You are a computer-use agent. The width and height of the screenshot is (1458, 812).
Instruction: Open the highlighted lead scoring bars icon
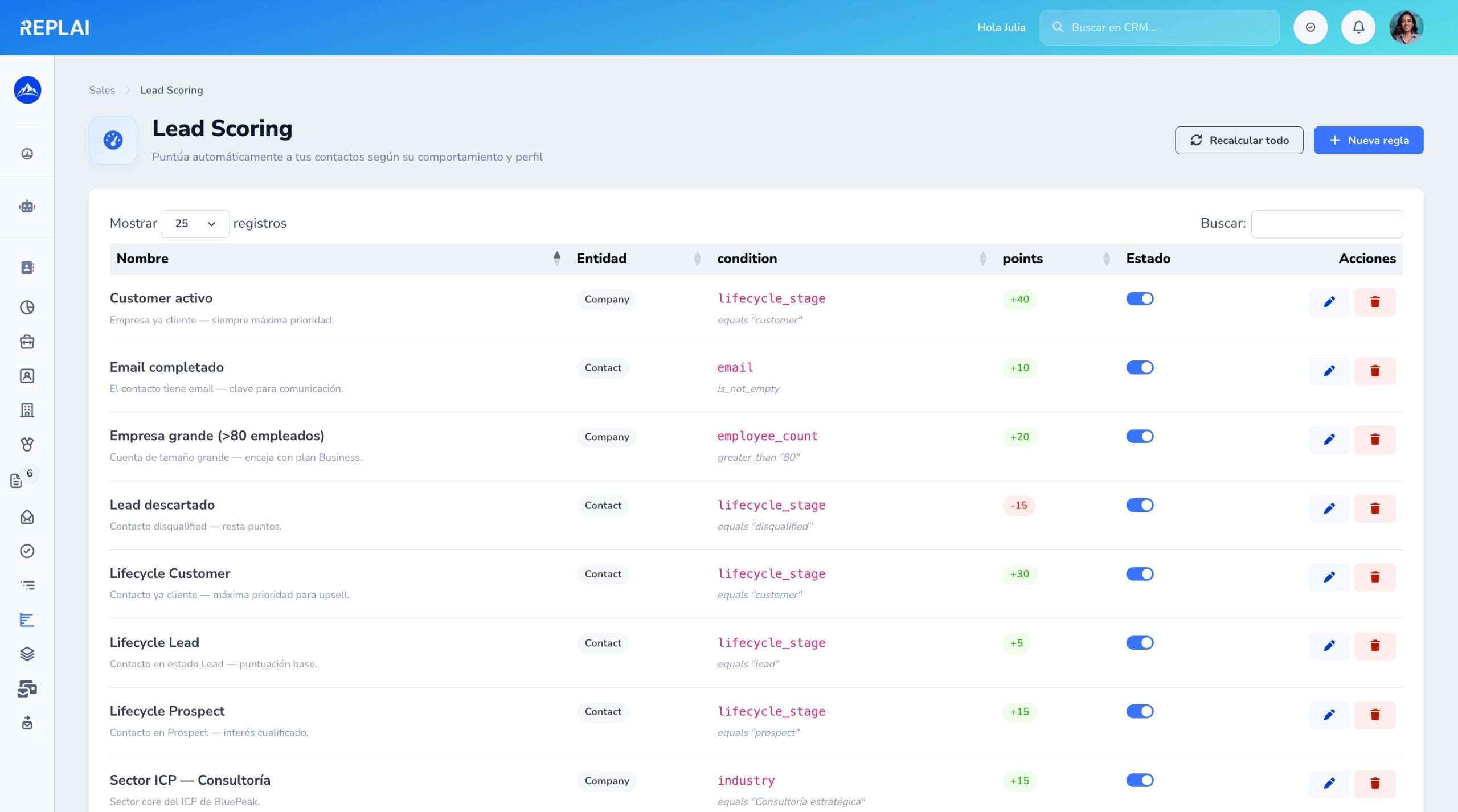pyautogui.click(x=27, y=620)
